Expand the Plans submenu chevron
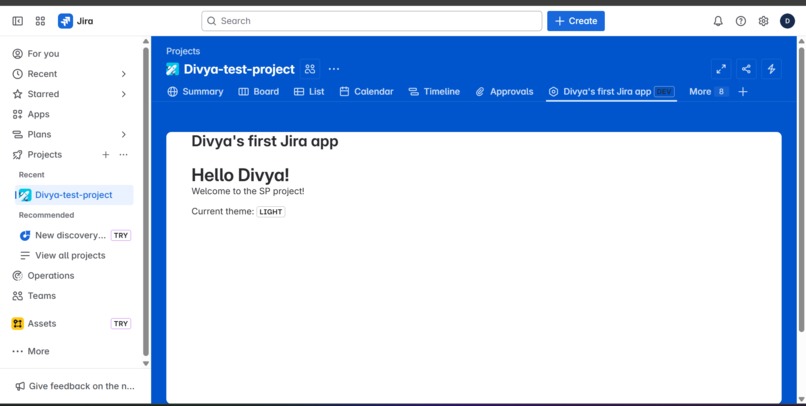The height and width of the screenshot is (406, 806). coord(123,135)
